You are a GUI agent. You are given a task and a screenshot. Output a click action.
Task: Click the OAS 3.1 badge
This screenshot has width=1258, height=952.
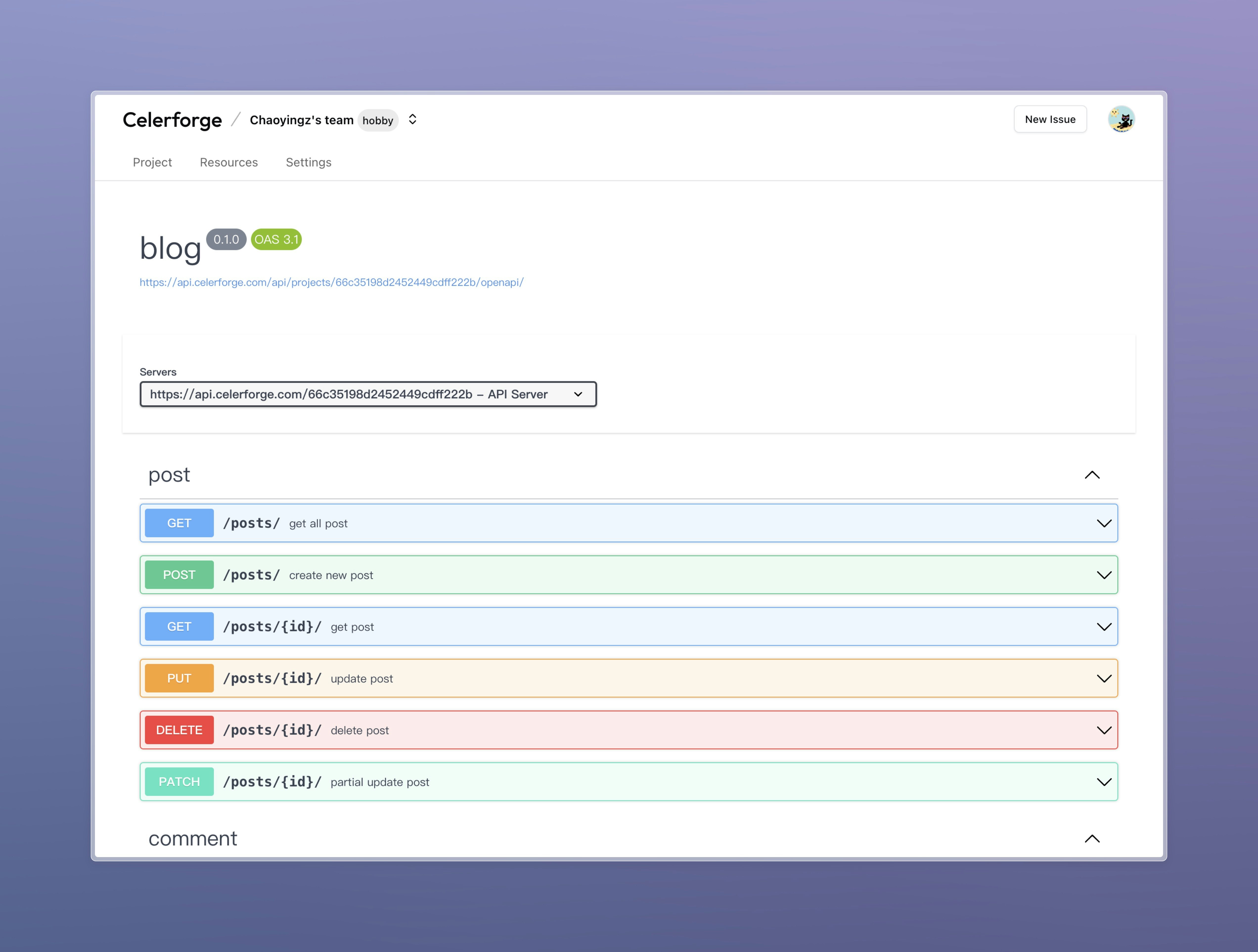coord(276,239)
